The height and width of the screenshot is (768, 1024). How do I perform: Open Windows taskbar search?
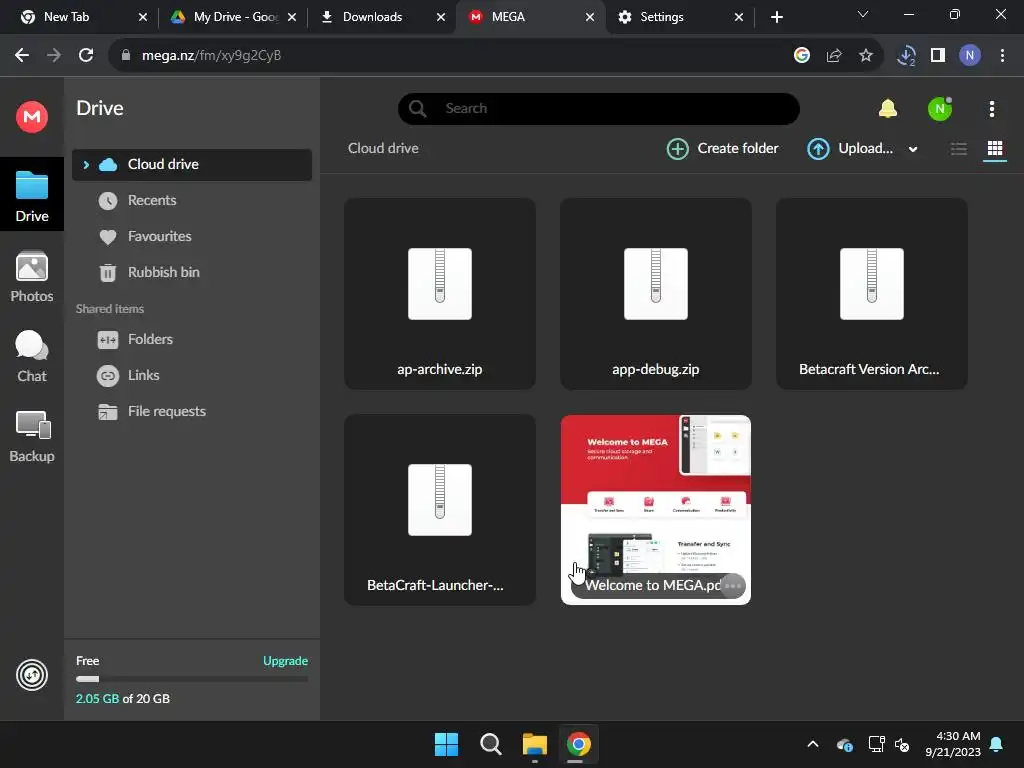490,744
